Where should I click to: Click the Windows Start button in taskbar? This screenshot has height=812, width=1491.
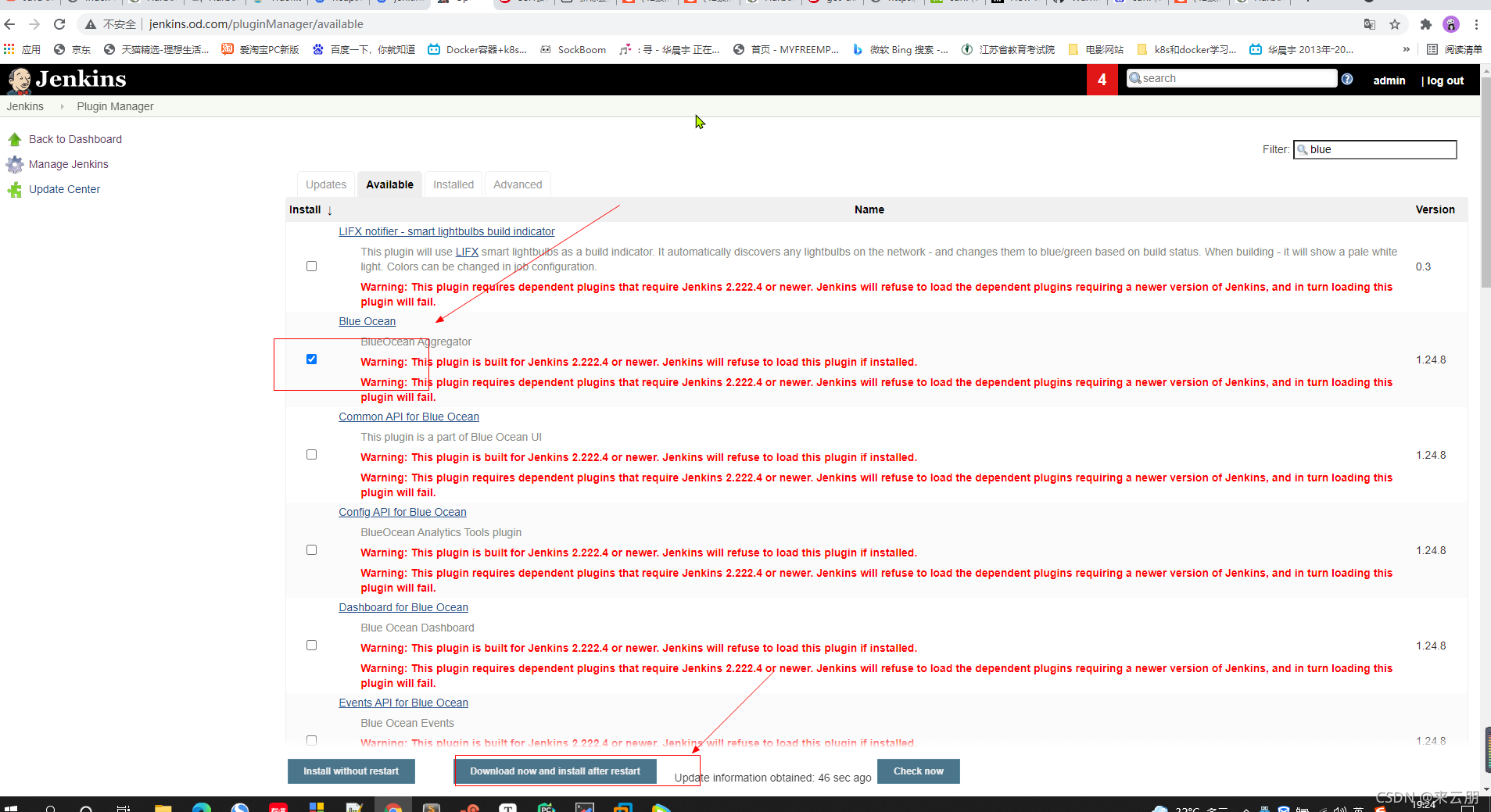[10, 807]
